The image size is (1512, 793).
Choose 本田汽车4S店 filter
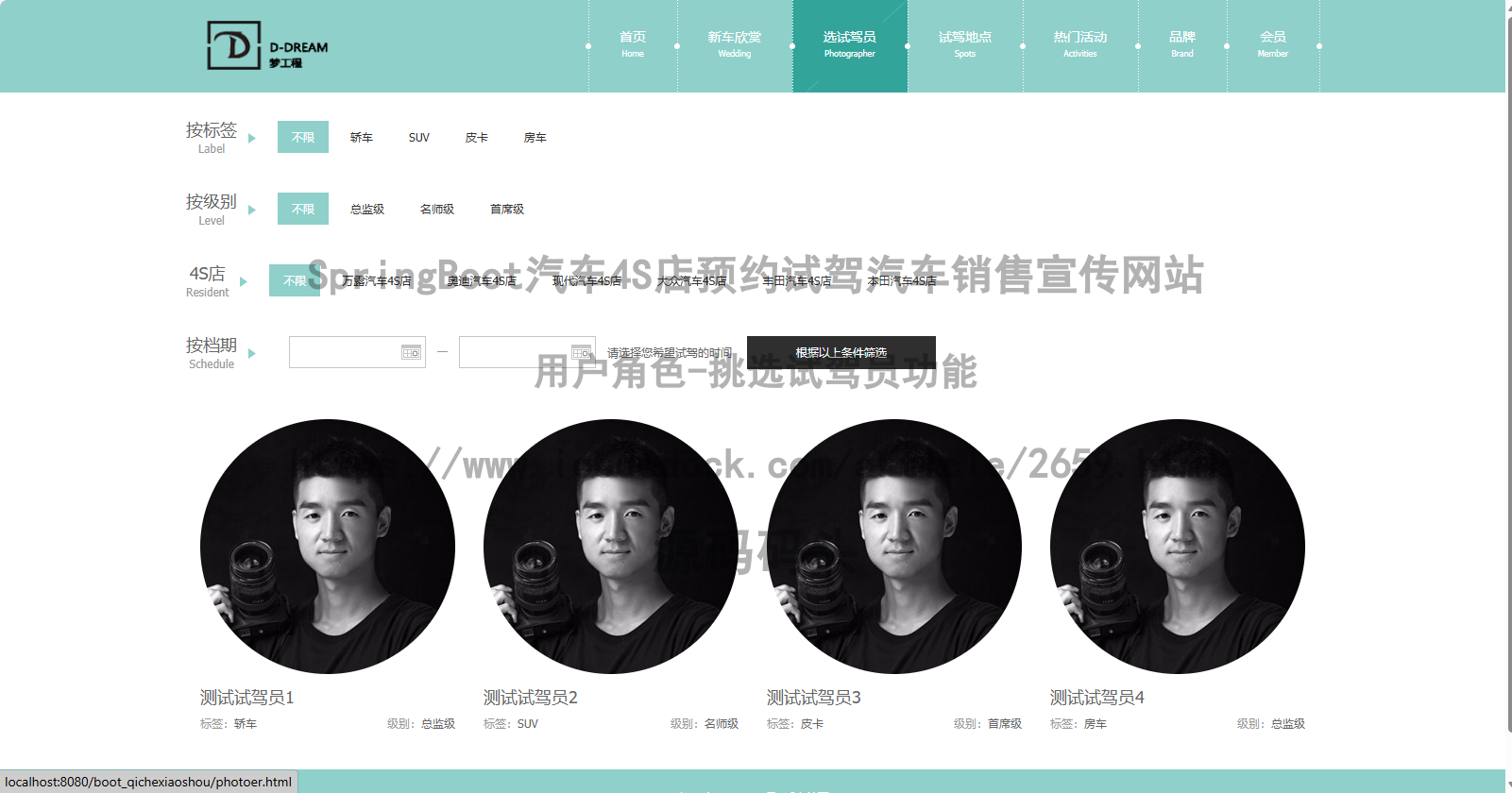click(902, 281)
